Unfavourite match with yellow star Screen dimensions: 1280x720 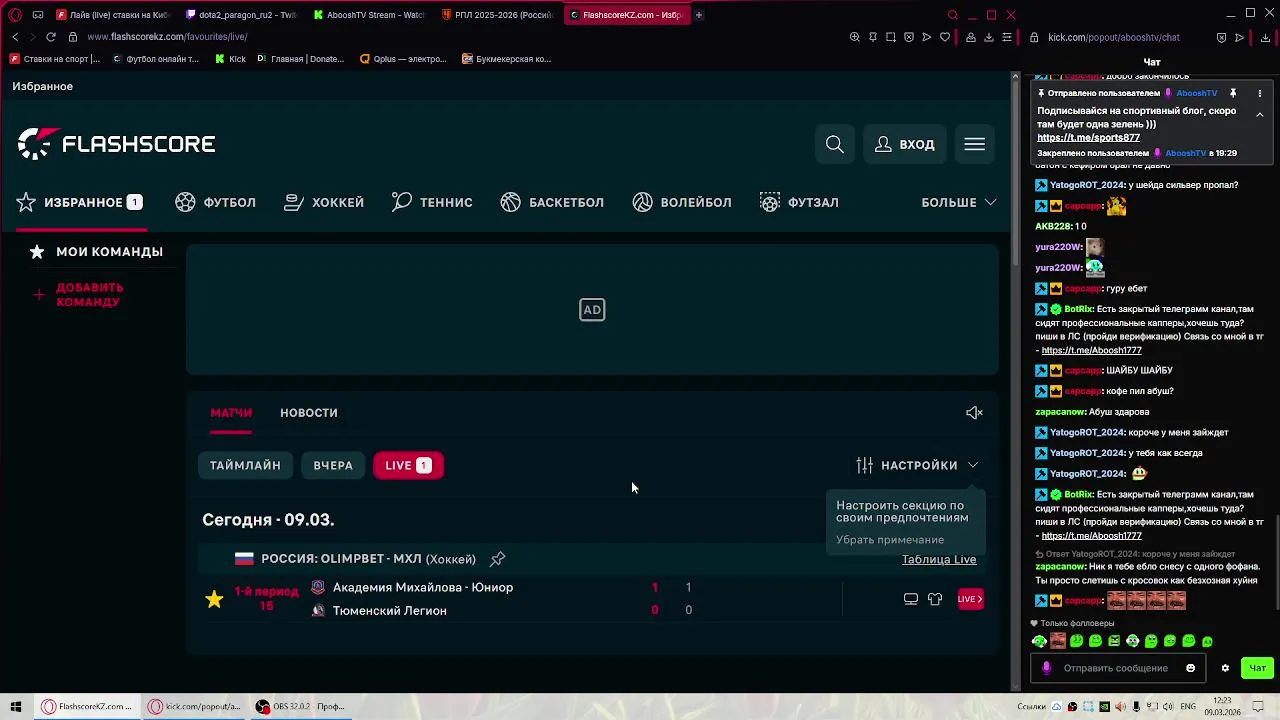[x=214, y=599]
